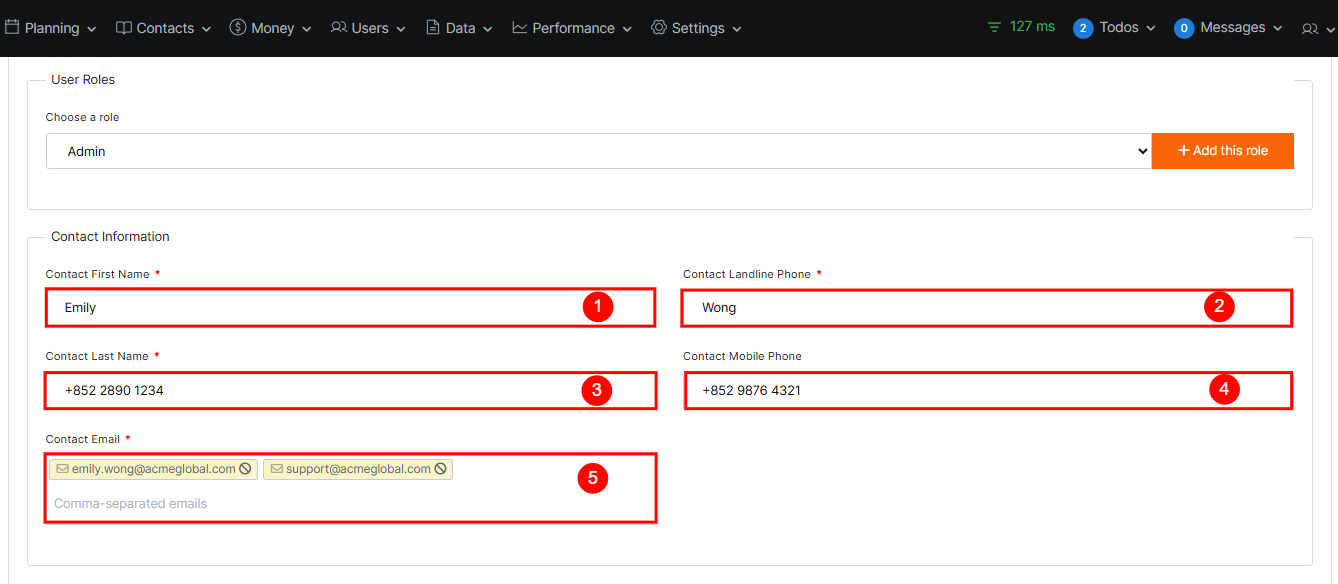Viewport: 1338px width, 584px height.
Task: Open the Choose a role dropdown
Action: (598, 151)
